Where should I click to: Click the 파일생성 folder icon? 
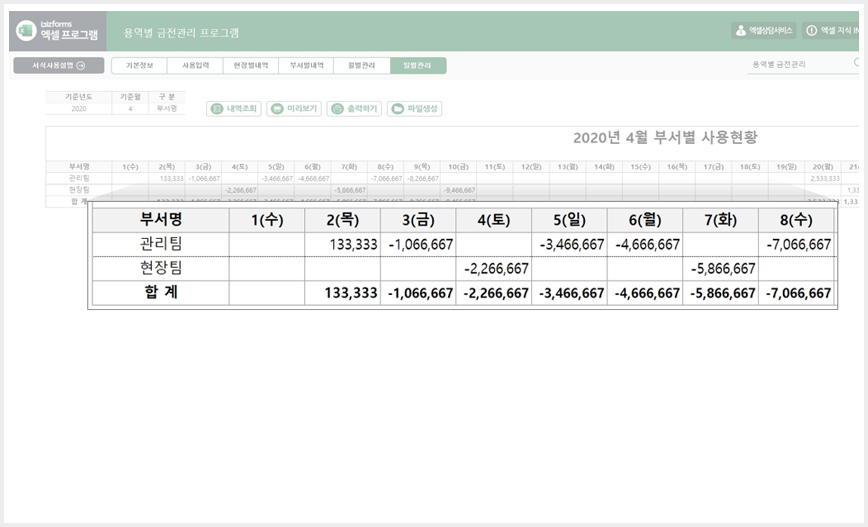point(397,109)
